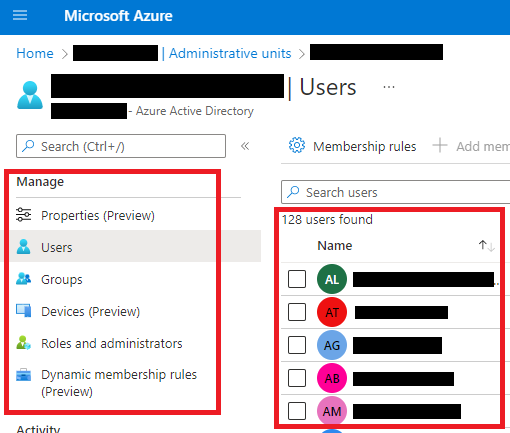Open Administrative units breadcrumb link

230,53
